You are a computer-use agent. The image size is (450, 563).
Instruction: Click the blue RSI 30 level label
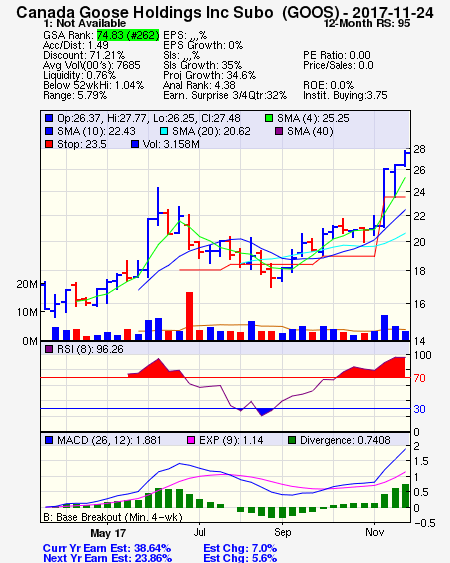419,409
